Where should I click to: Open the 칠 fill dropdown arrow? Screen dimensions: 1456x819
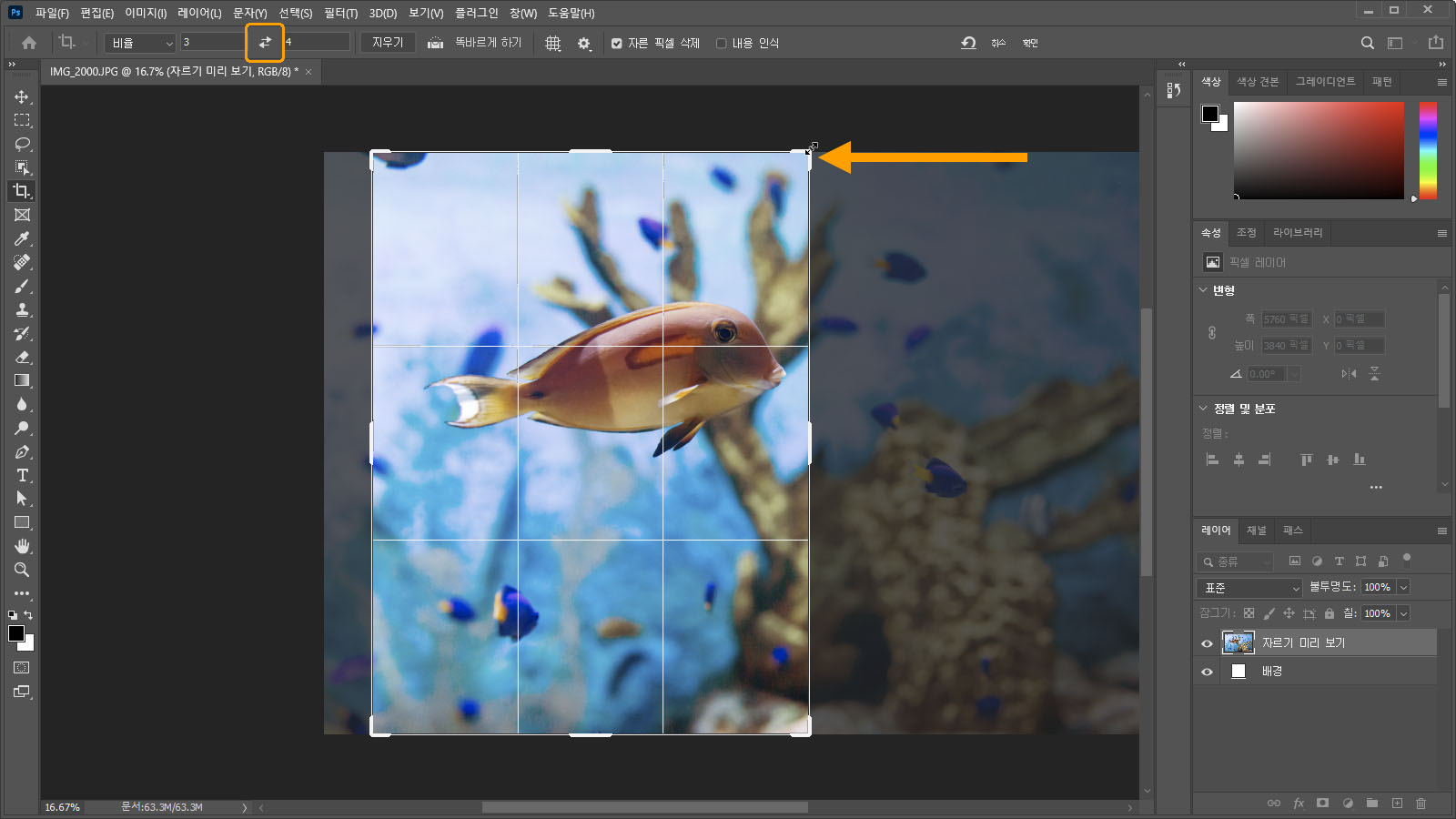tap(1403, 613)
